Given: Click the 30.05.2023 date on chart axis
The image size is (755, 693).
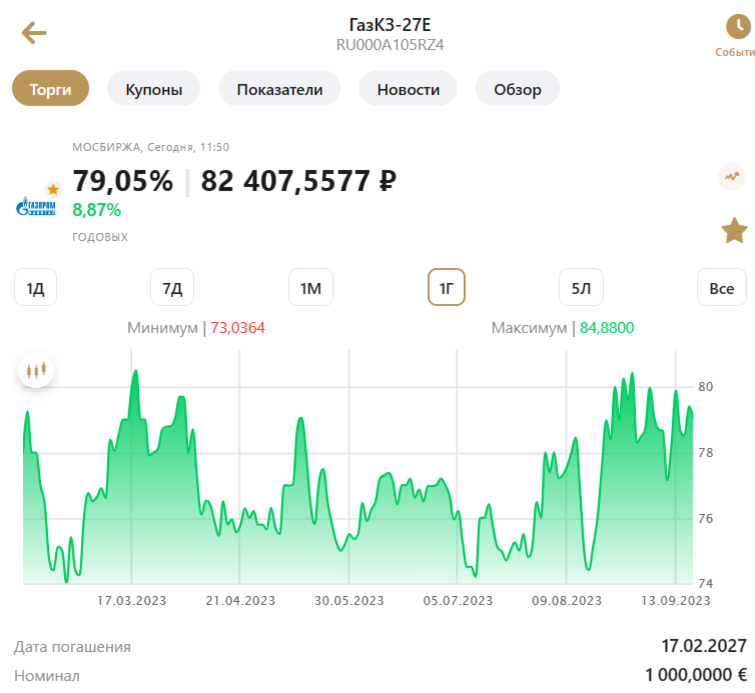Looking at the screenshot, I should (349, 601).
